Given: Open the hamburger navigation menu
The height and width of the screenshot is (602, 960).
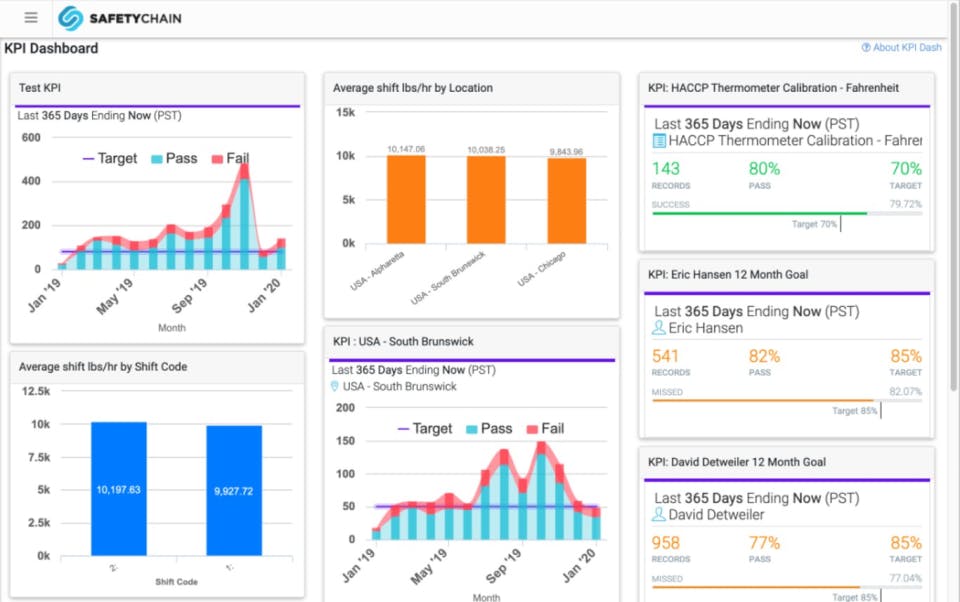Looking at the screenshot, I should (31, 18).
